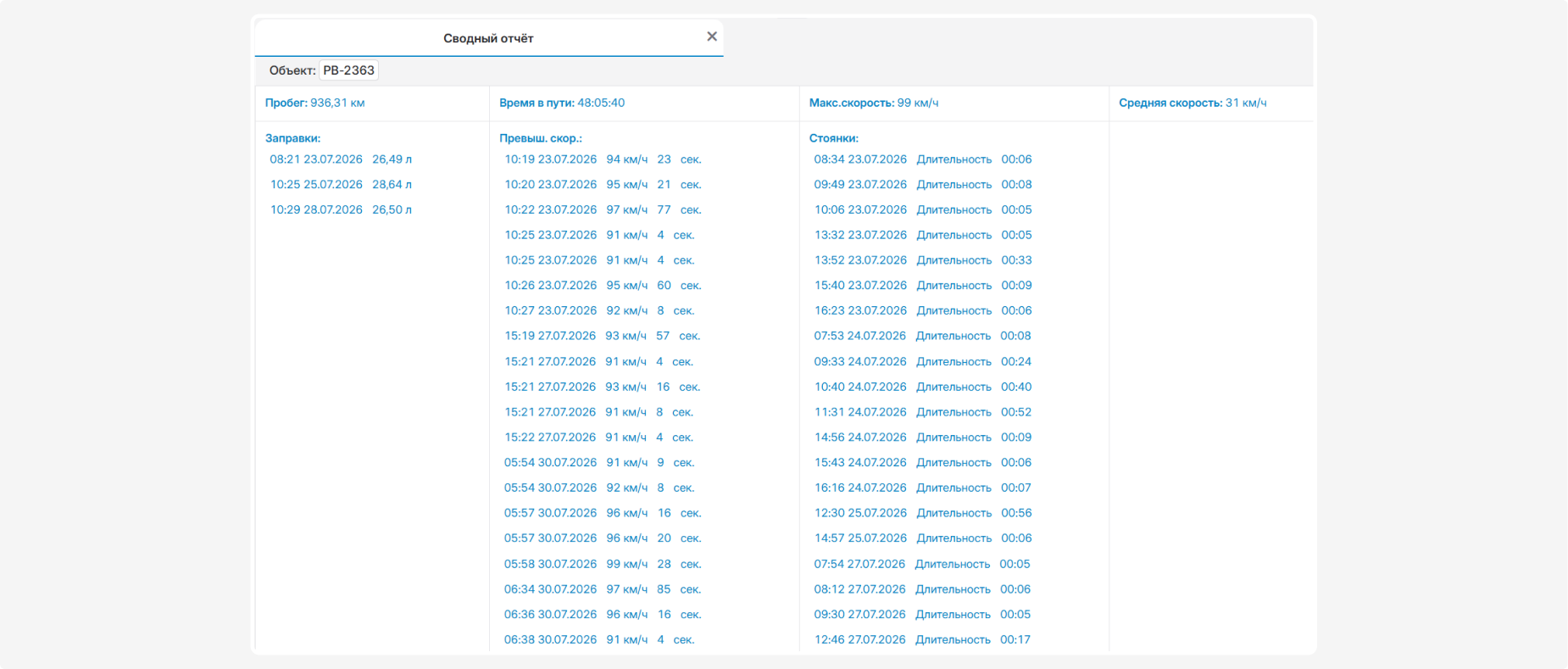Viewport: 1568px width, 669px height.
Task: Select speeding event 06:38 30.07.2026
Action: (599, 640)
